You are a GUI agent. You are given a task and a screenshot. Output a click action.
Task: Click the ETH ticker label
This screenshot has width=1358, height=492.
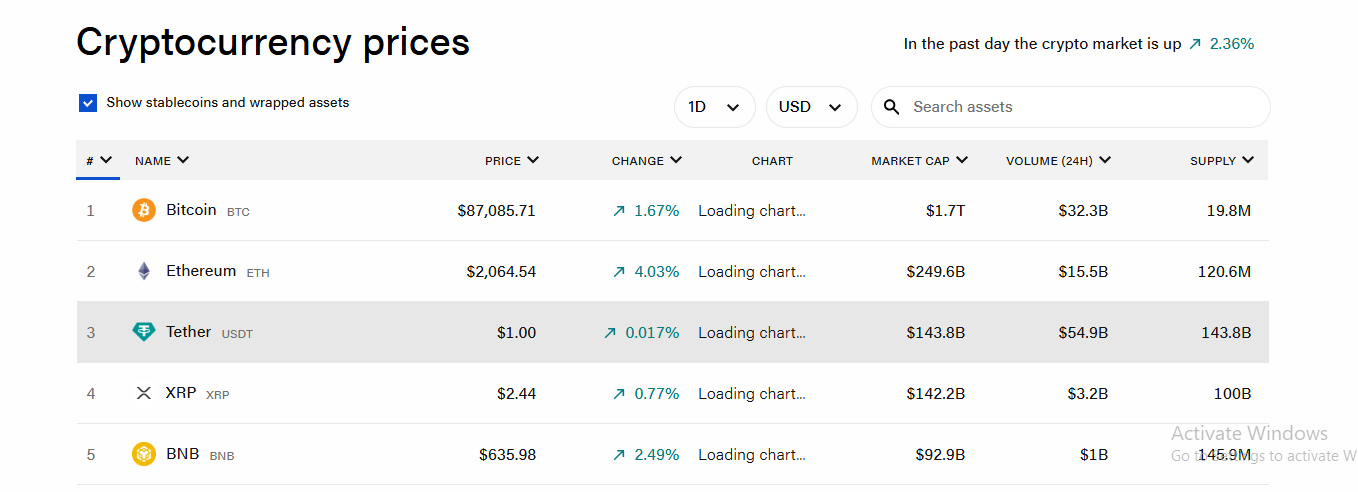(x=258, y=273)
